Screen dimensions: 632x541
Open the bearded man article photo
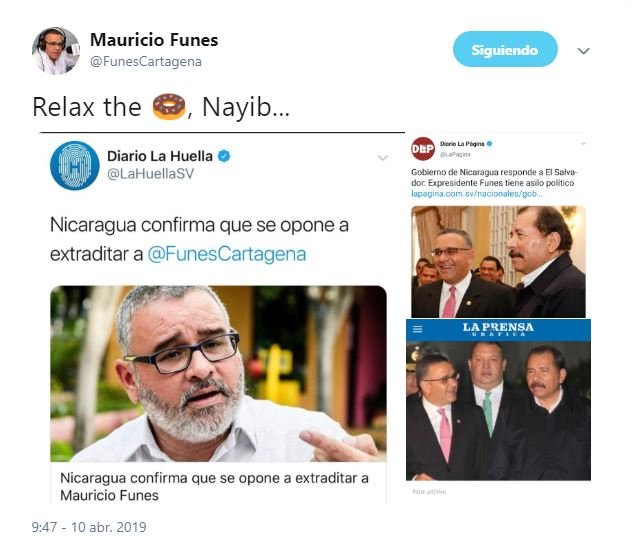click(218, 374)
